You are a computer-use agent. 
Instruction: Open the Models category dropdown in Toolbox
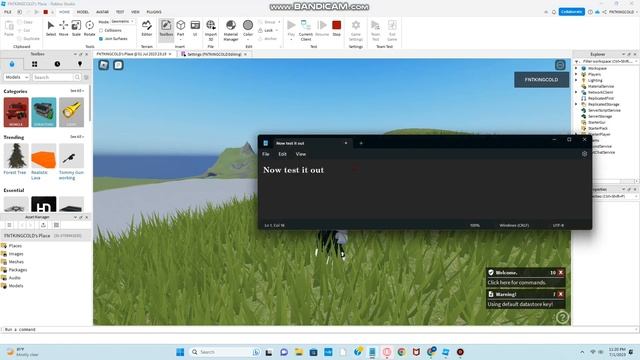pyautogui.click(x=16, y=77)
